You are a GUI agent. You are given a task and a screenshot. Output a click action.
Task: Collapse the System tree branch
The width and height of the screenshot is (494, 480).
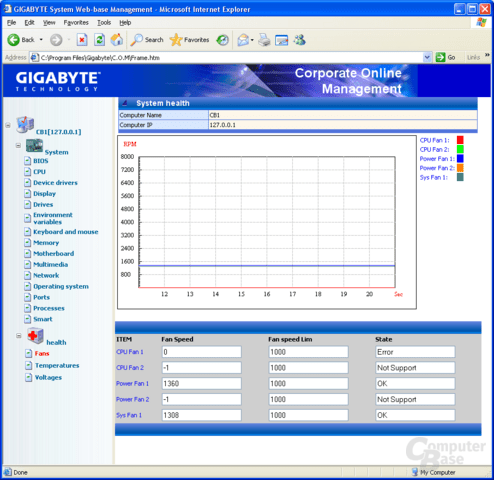[x=18, y=146]
